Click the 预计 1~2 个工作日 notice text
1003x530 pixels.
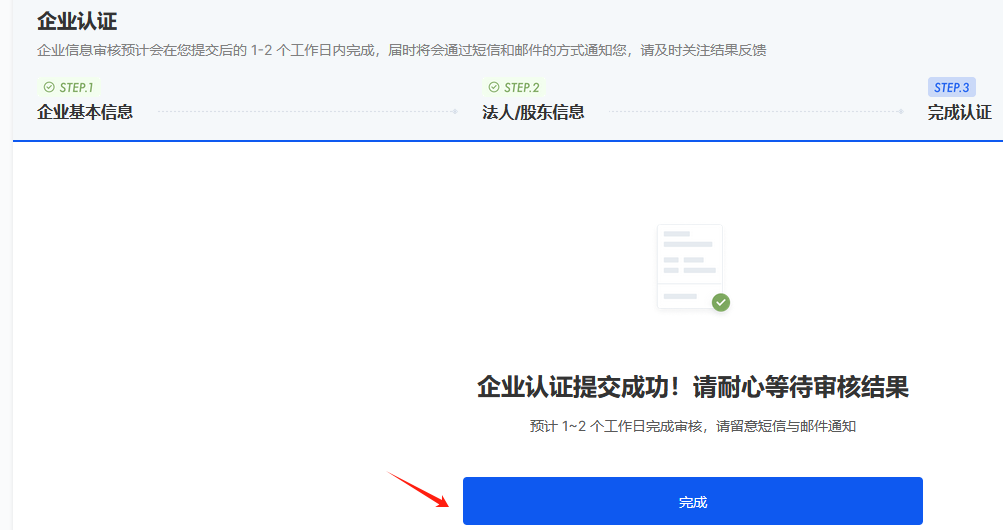click(692, 426)
